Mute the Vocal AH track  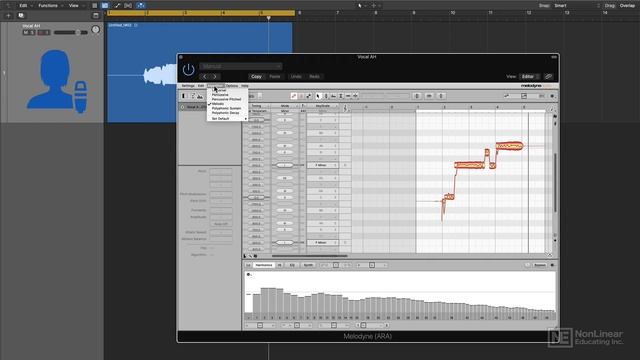point(26,32)
